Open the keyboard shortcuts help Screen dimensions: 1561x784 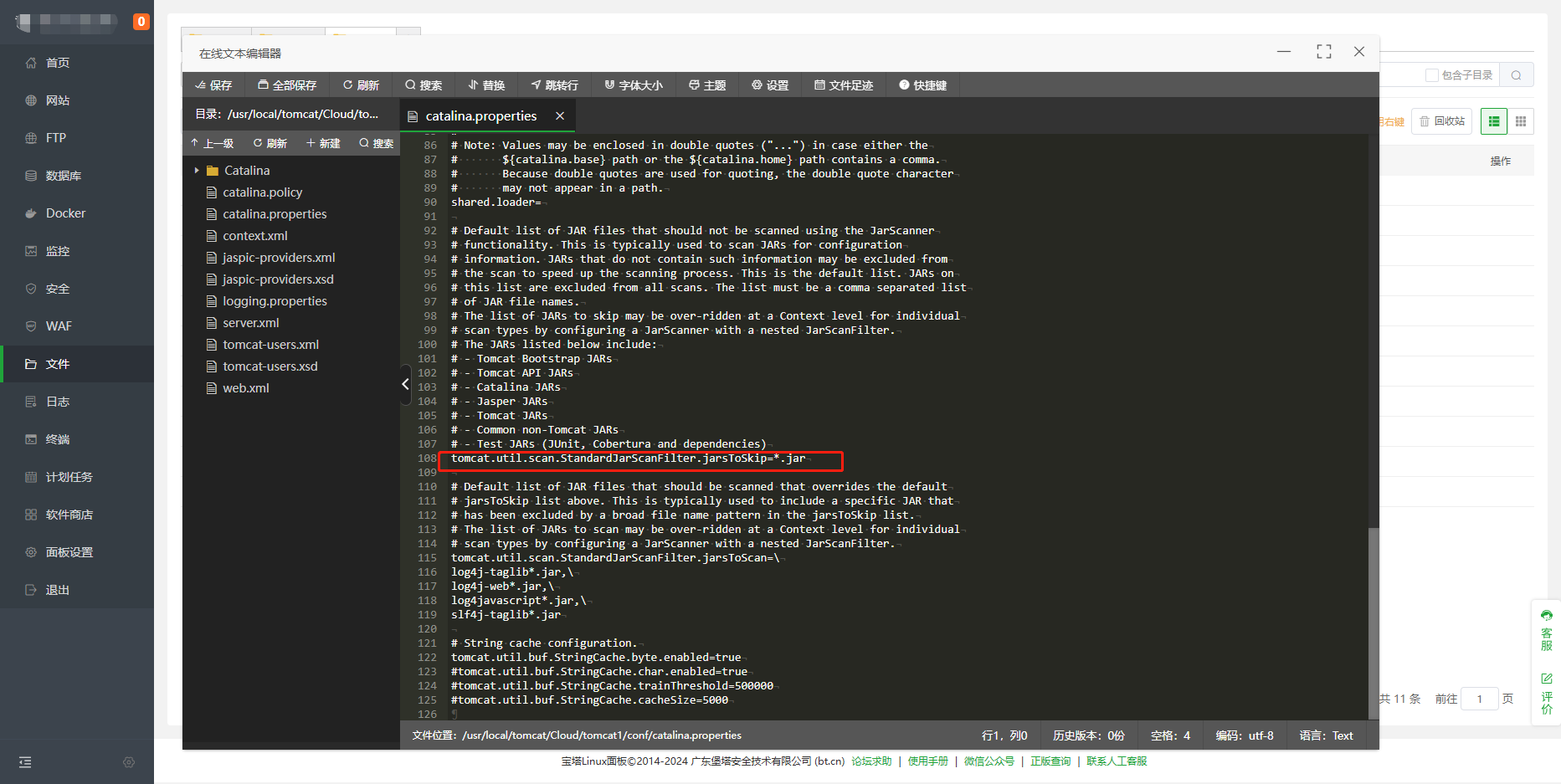click(922, 85)
